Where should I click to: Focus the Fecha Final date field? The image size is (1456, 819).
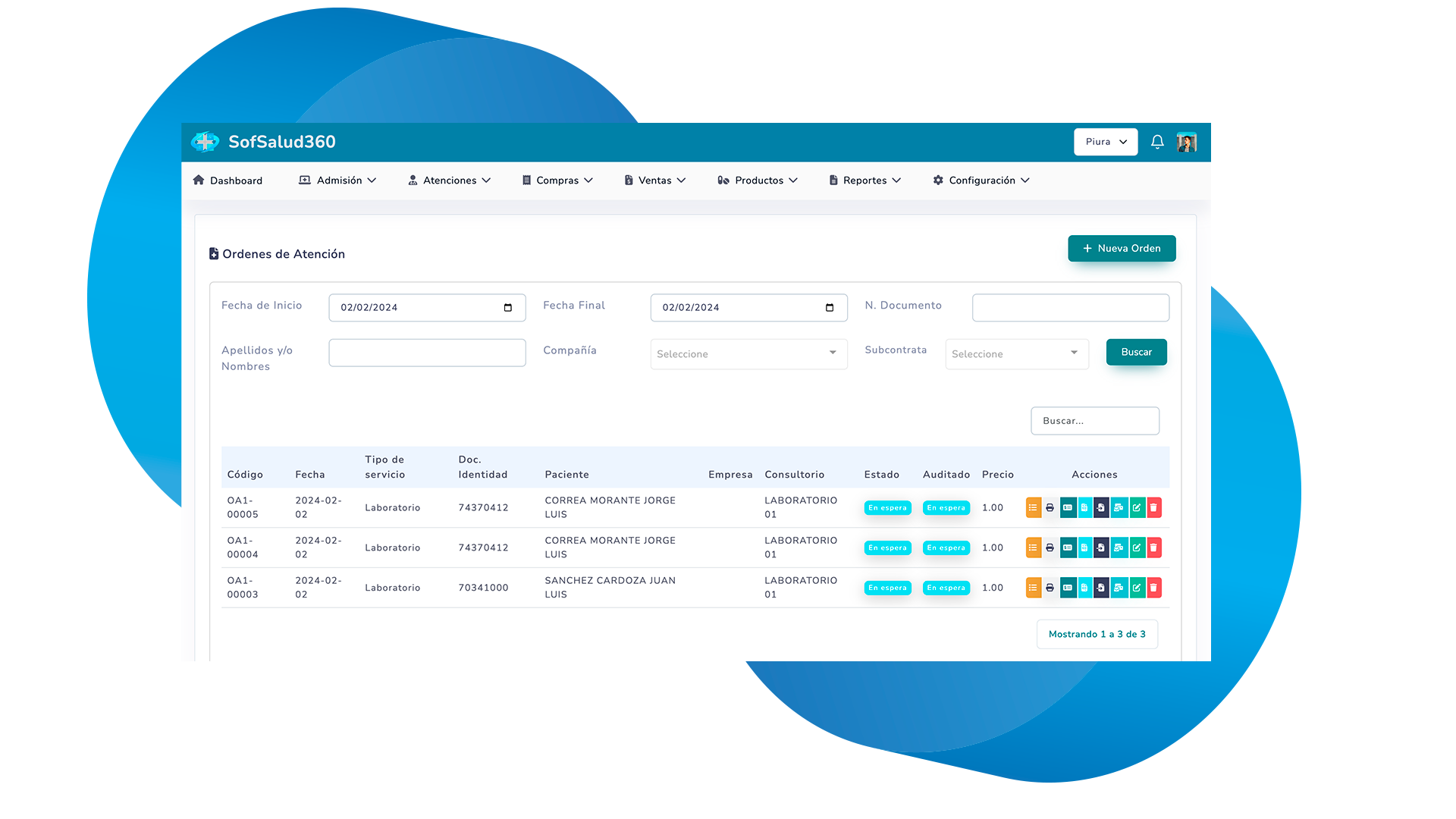click(x=748, y=308)
